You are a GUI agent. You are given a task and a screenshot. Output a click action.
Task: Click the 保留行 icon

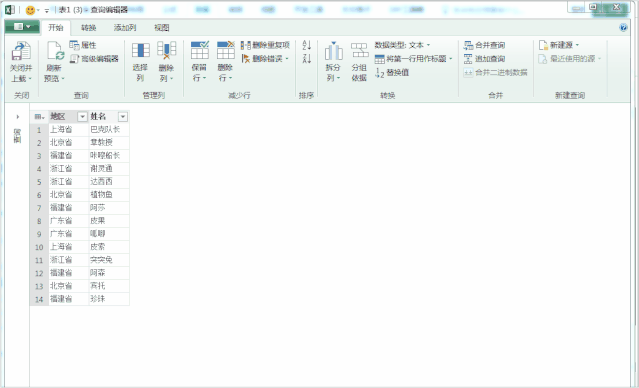pyautogui.click(x=200, y=51)
